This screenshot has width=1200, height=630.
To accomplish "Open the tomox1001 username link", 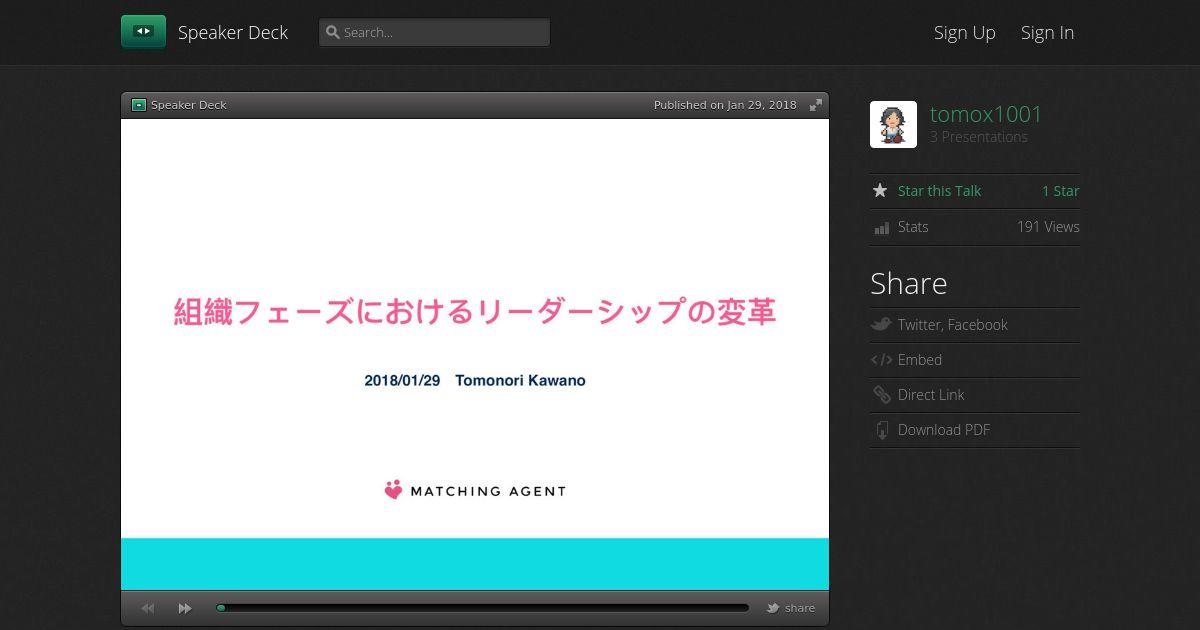I will [986, 114].
